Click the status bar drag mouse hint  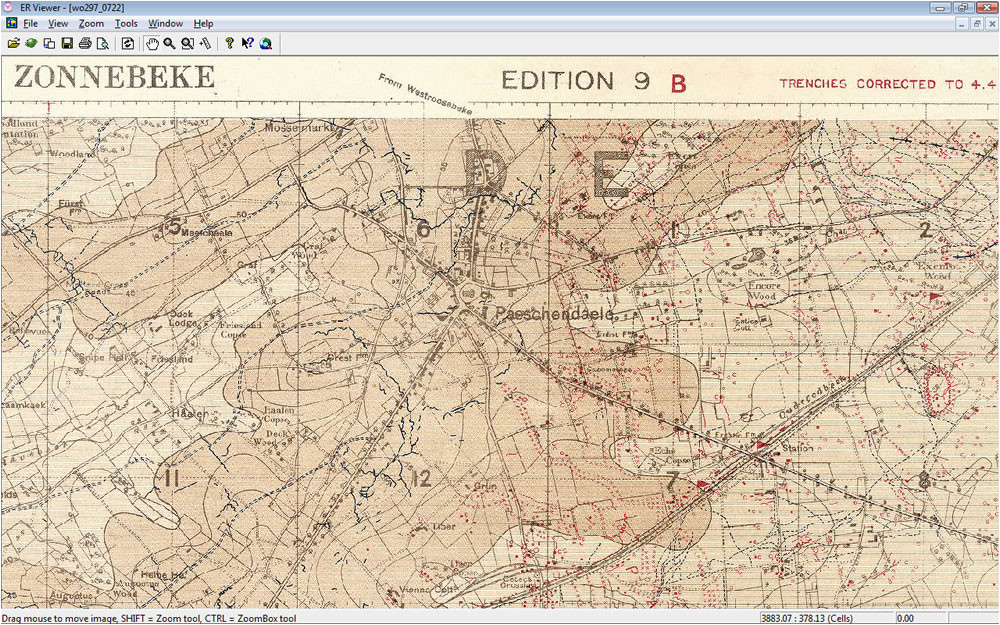149,618
